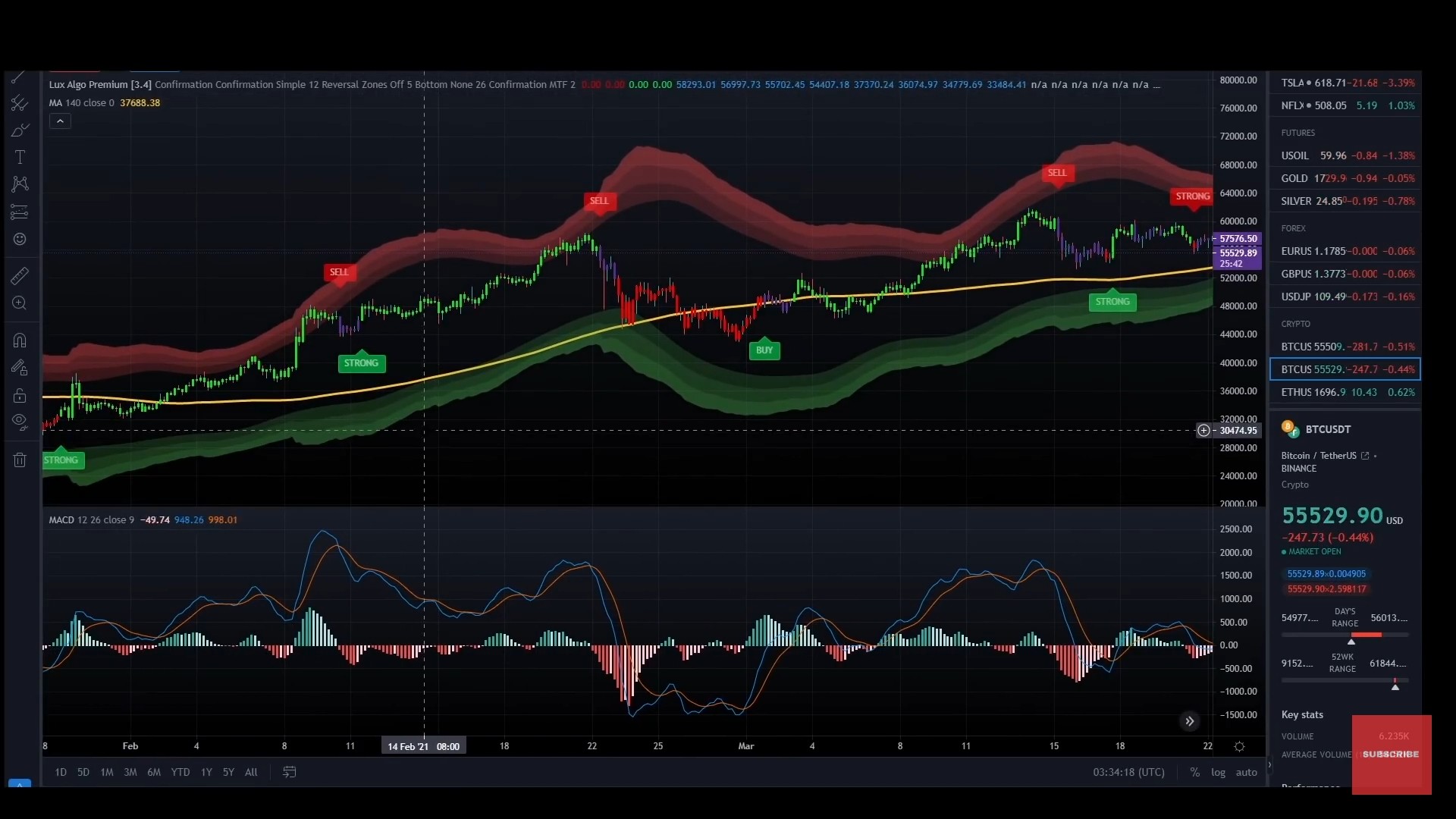Activate the zoom in magnifier tool
The height and width of the screenshot is (819, 1456).
coord(20,303)
